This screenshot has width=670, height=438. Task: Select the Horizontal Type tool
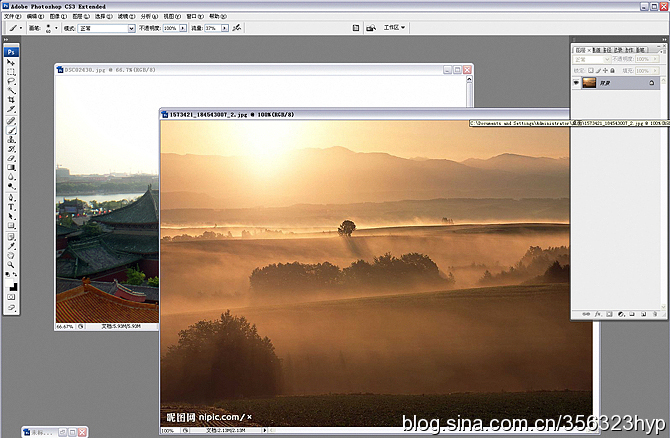coord(12,207)
